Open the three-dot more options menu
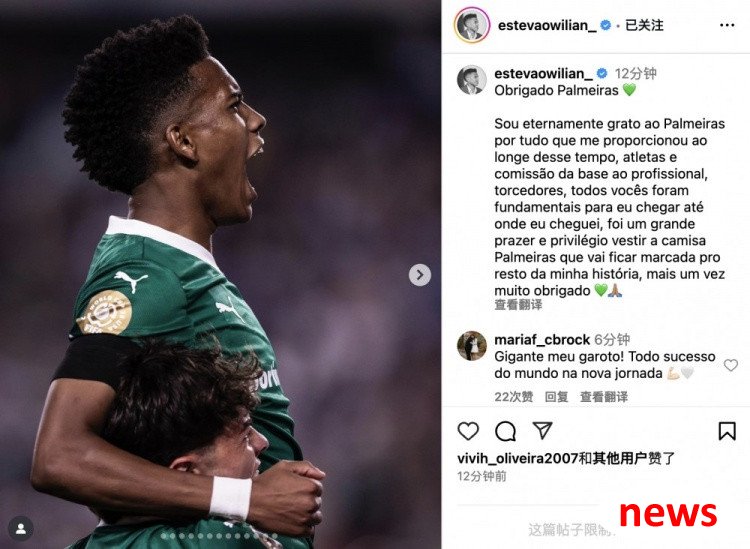 pos(727,25)
